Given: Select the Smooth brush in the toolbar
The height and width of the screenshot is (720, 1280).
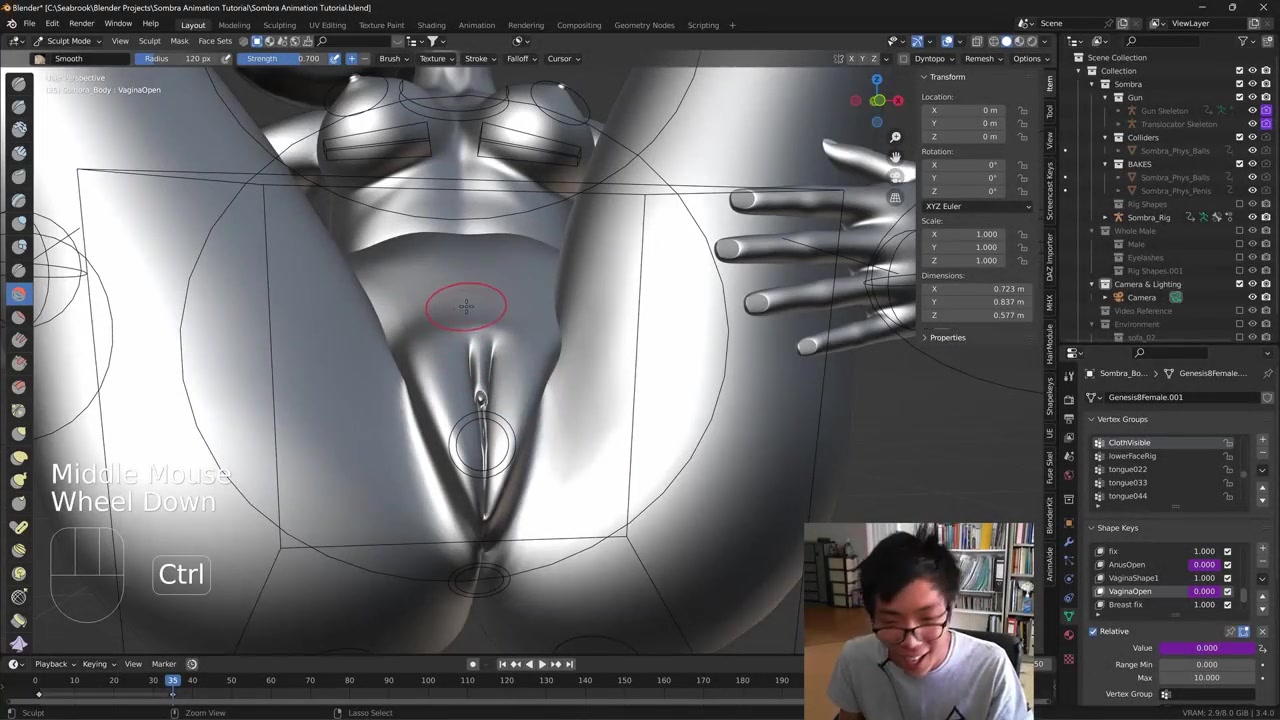Looking at the screenshot, I should [19, 294].
